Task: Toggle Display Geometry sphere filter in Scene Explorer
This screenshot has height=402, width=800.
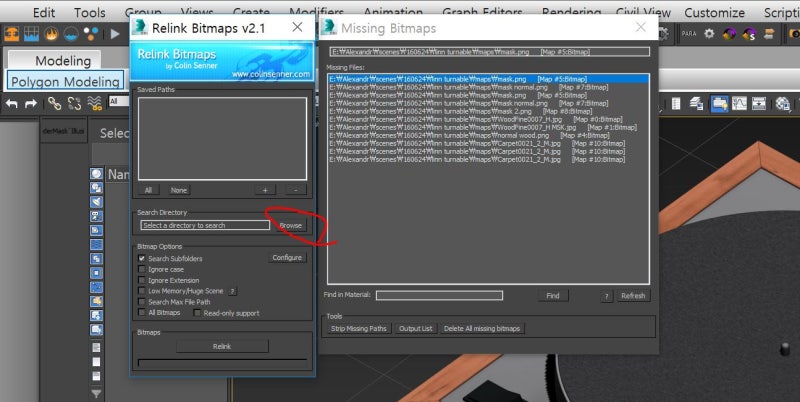Action: pos(96,174)
